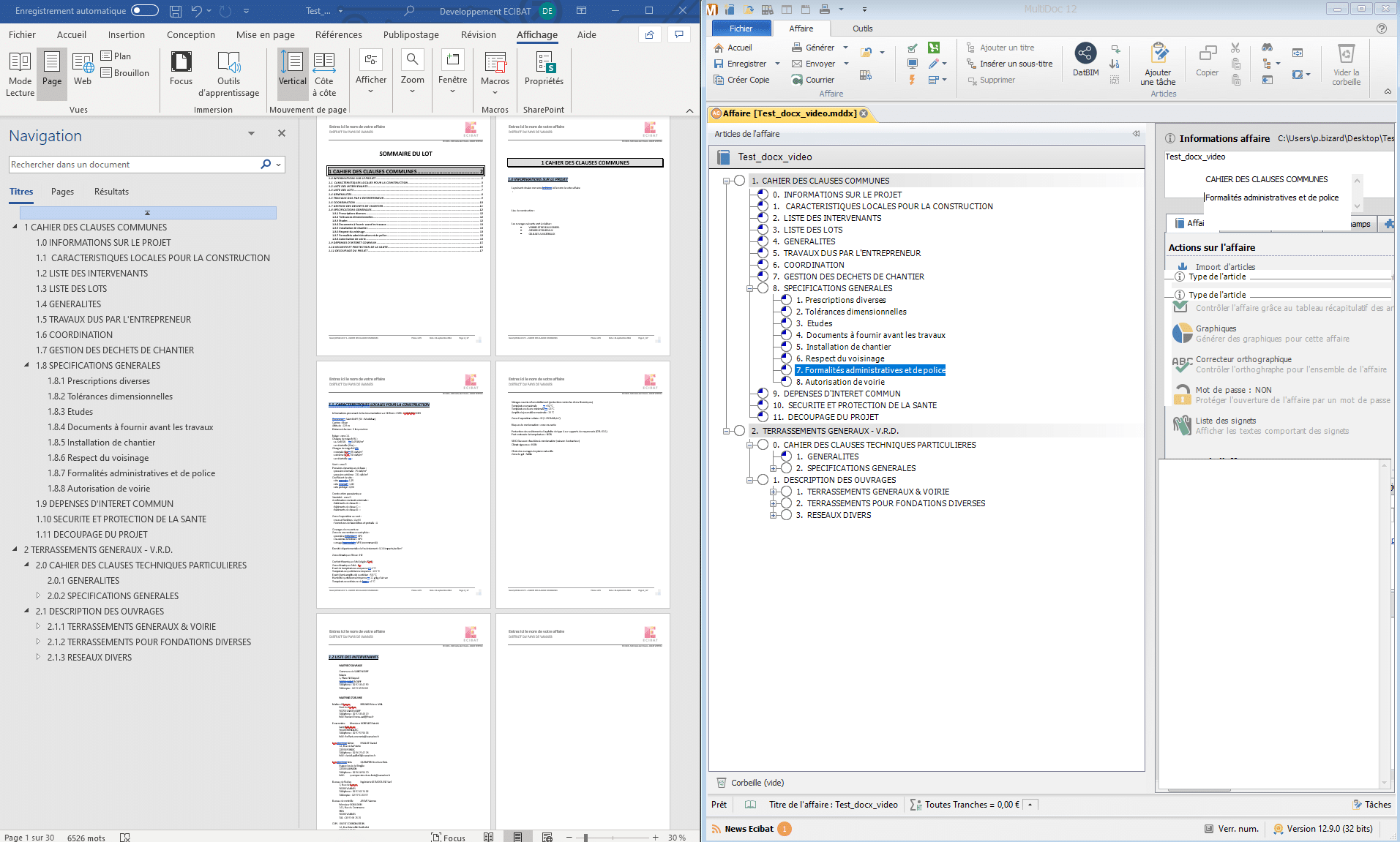The image size is (1400, 842).
Task: Empty the corbeille with Vider la corbeille
Action: click(x=1346, y=64)
